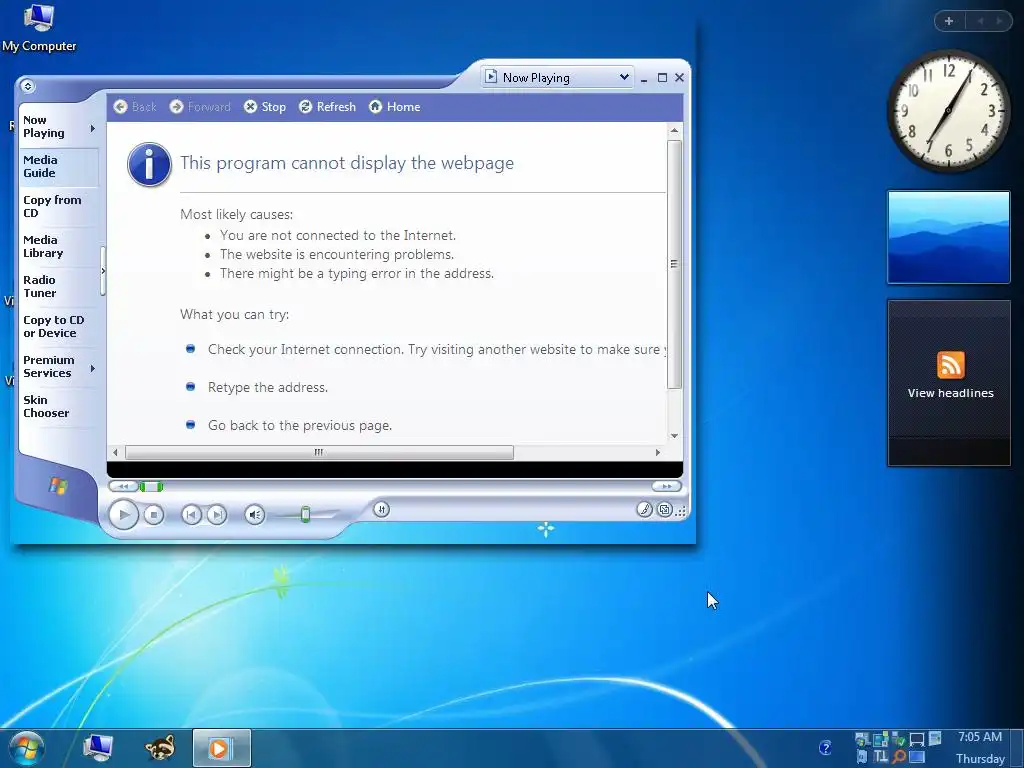
Task: Click the horizontal scrollbar thumb
Action: pos(319,452)
